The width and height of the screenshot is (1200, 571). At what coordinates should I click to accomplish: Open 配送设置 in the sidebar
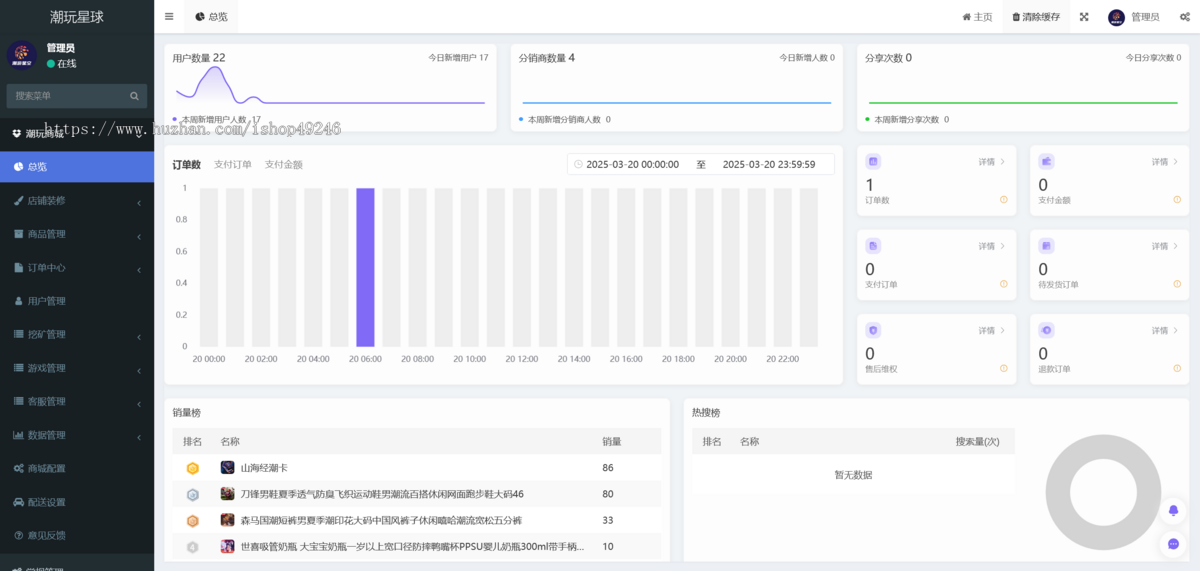pos(77,502)
